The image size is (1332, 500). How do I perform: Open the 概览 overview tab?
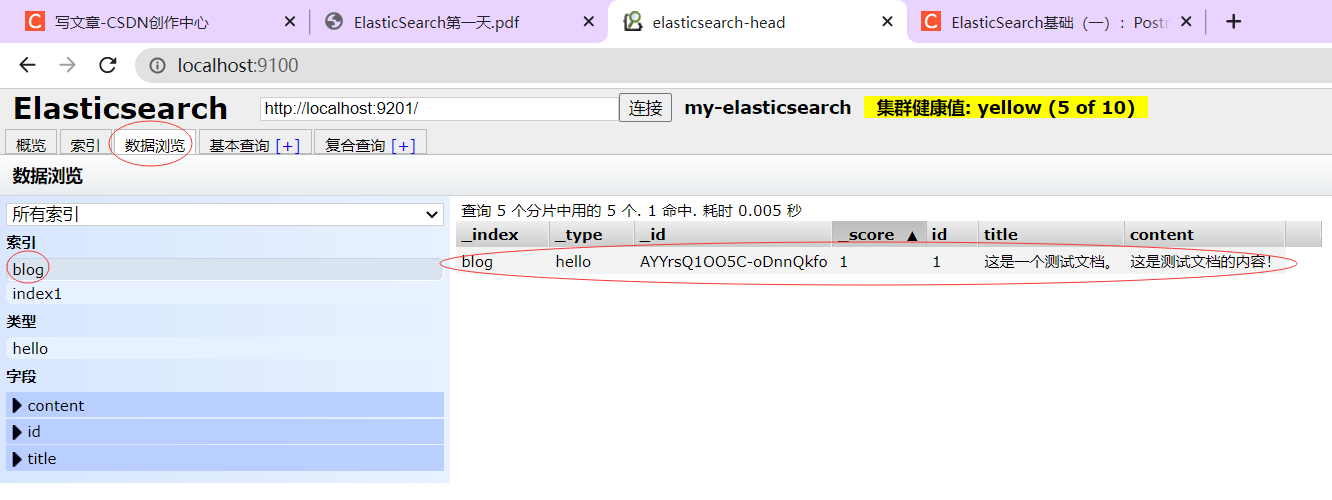tap(31, 144)
